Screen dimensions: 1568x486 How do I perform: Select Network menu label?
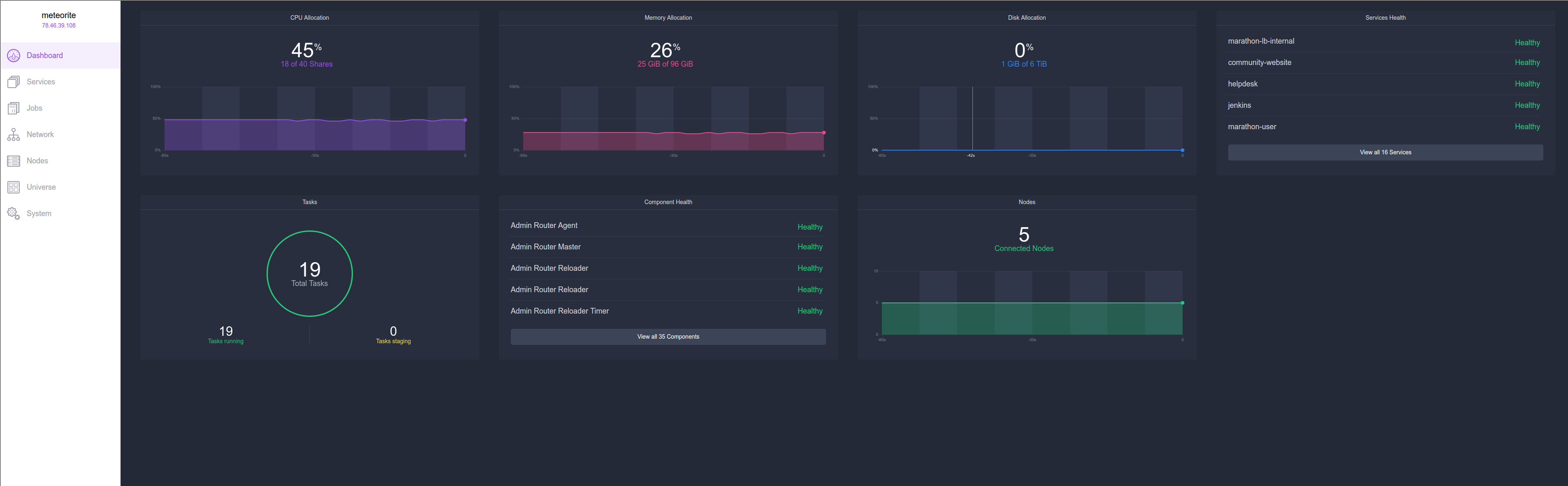40,134
